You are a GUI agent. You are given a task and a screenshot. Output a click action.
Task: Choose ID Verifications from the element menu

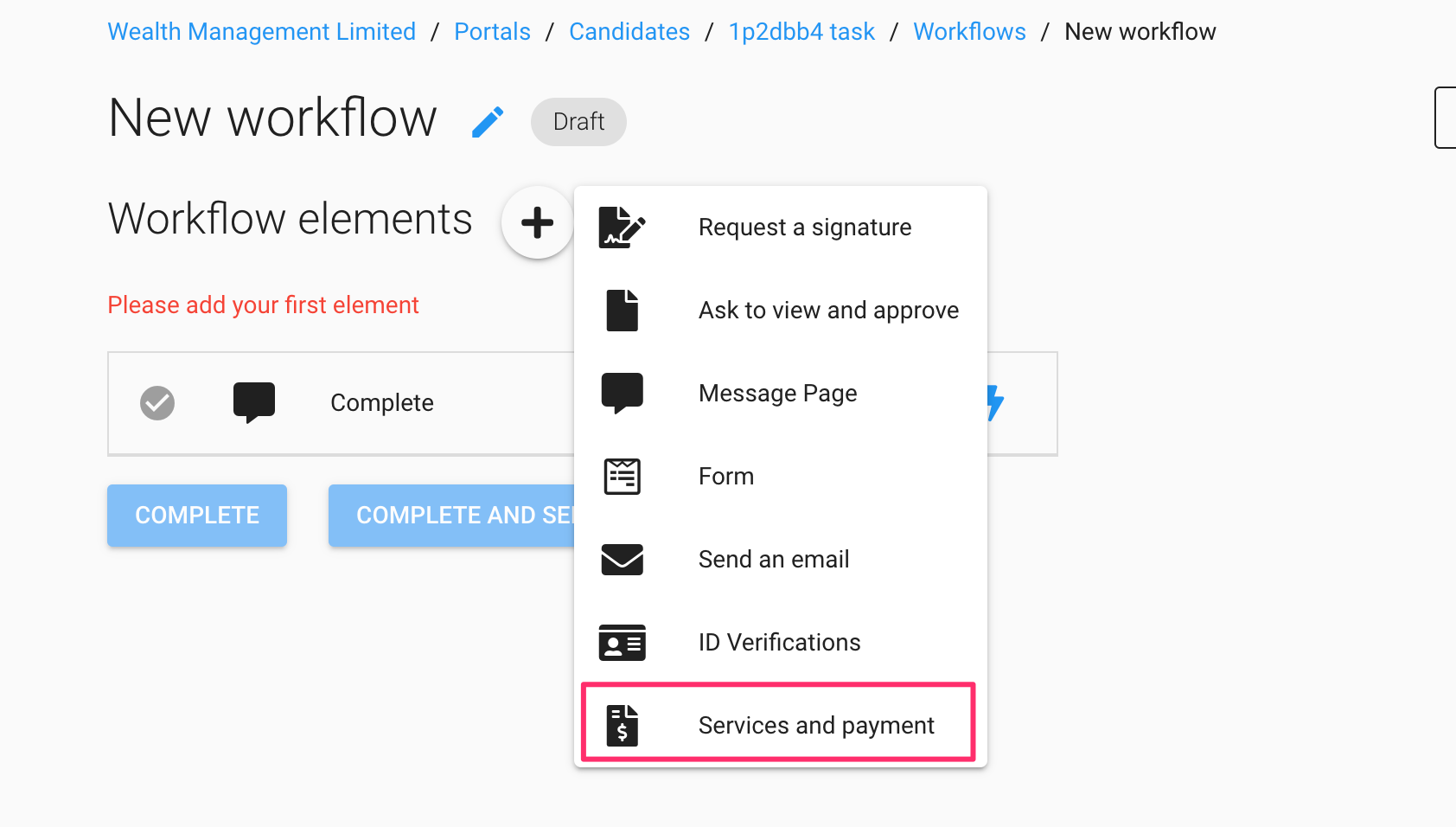(778, 642)
